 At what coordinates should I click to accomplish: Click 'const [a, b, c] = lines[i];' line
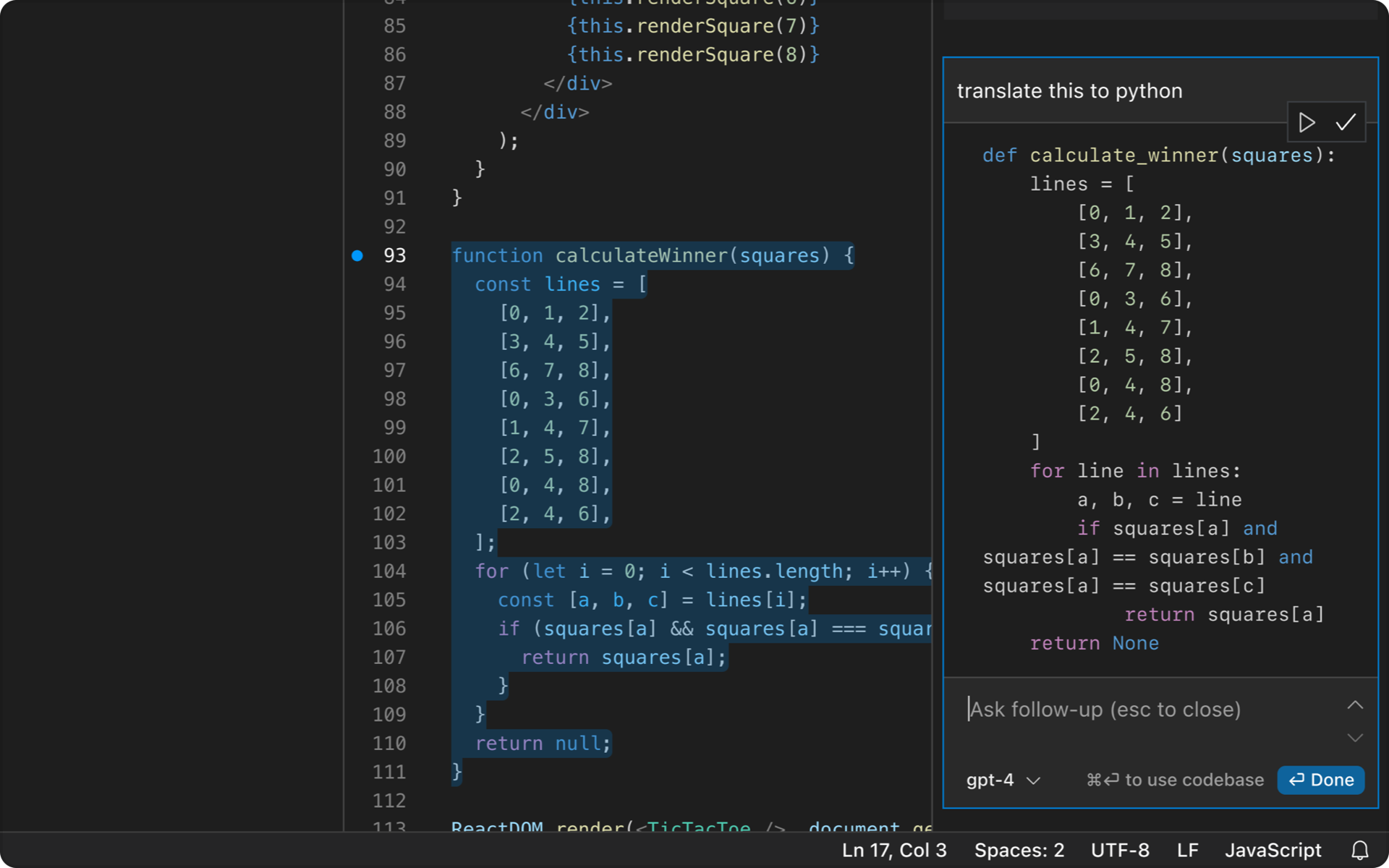click(x=652, y=600)
